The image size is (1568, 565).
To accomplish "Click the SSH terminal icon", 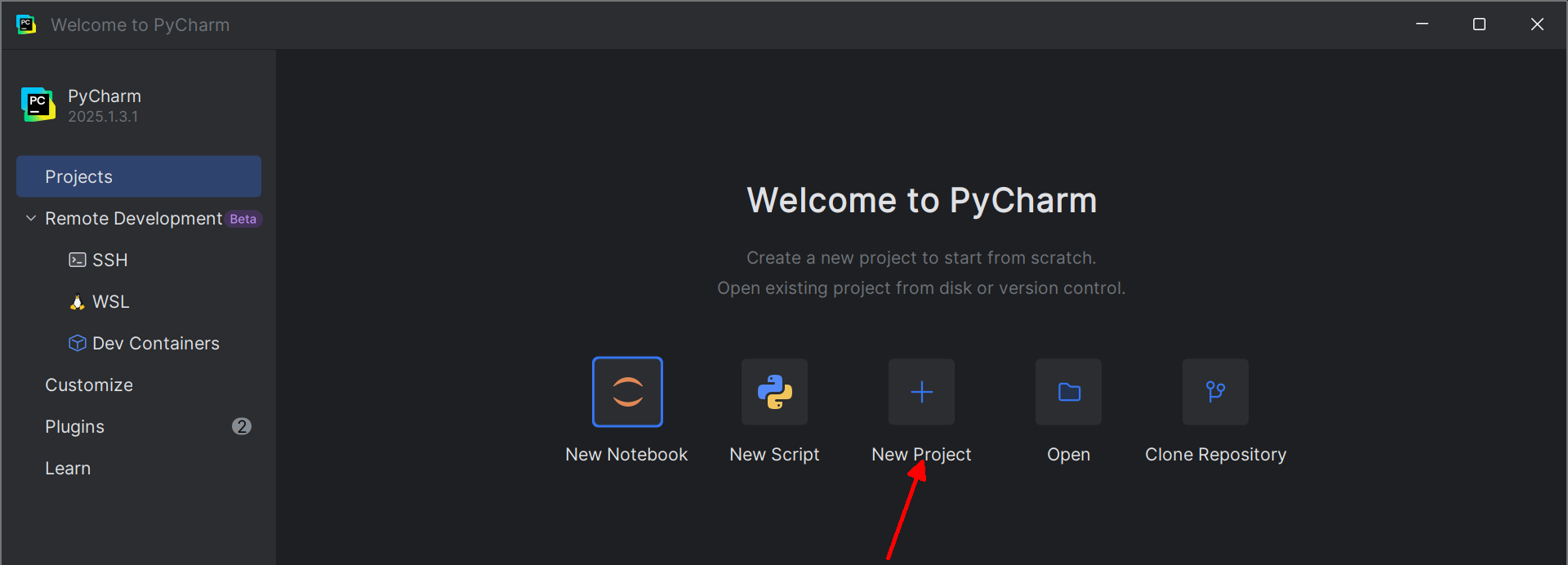I will pos(78,260).
